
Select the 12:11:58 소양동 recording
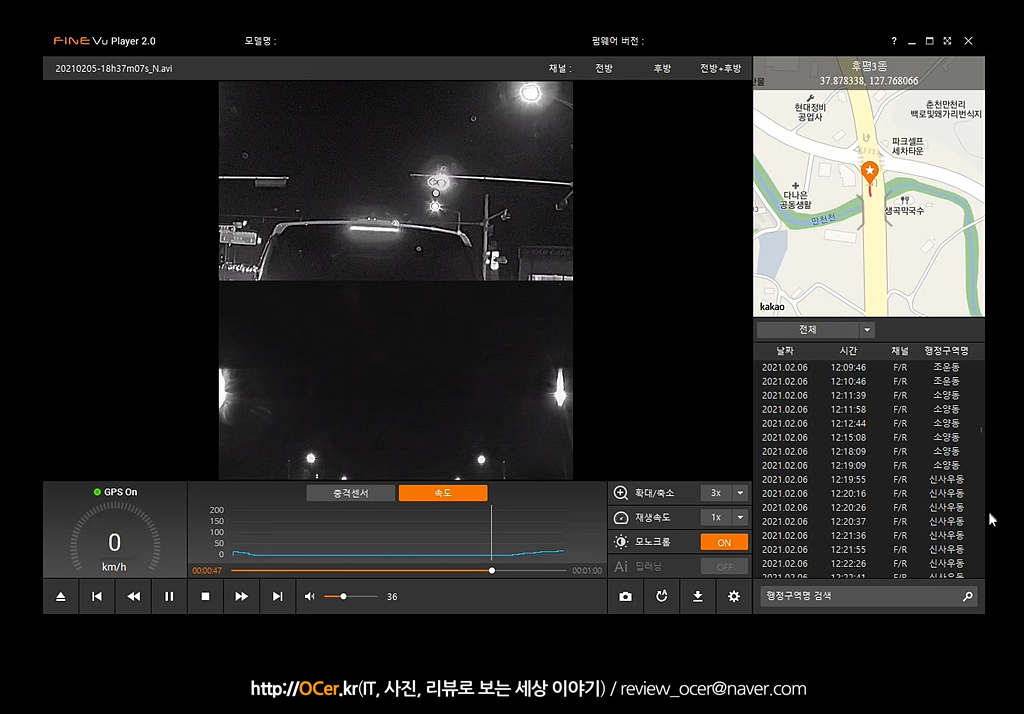click(x=866, y=410)
